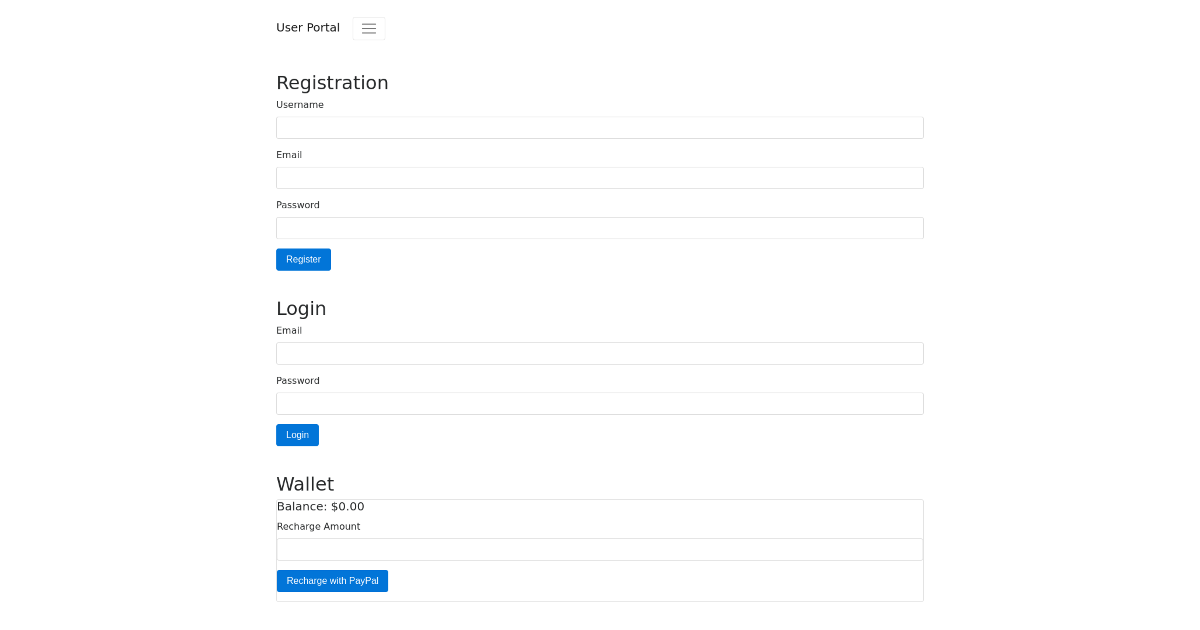Click the Recharge Amount input field
The height and width of the screenshot is (630, 1200).
pos(600,548)
